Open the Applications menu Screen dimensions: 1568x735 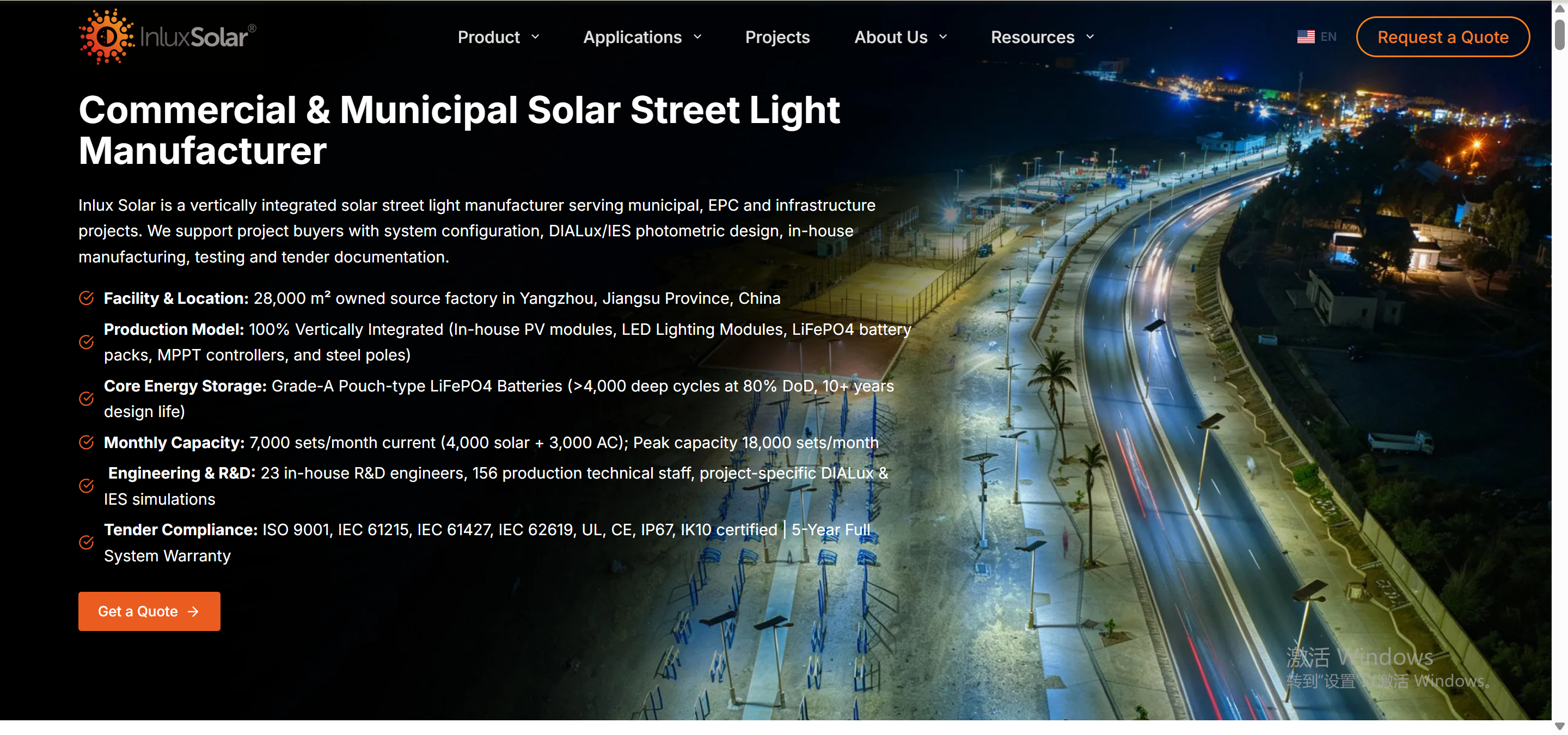click(x=633, y=37)
